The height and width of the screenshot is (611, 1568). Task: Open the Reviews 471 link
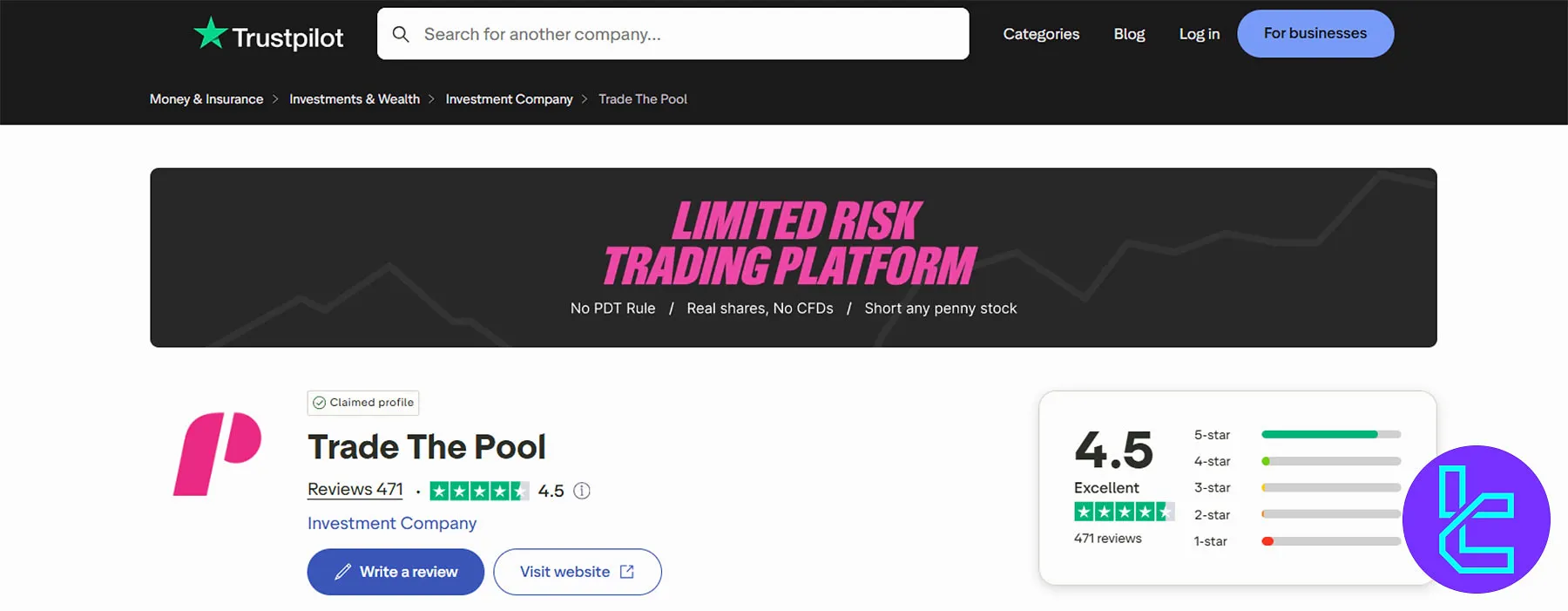click(x=355, y=488)
